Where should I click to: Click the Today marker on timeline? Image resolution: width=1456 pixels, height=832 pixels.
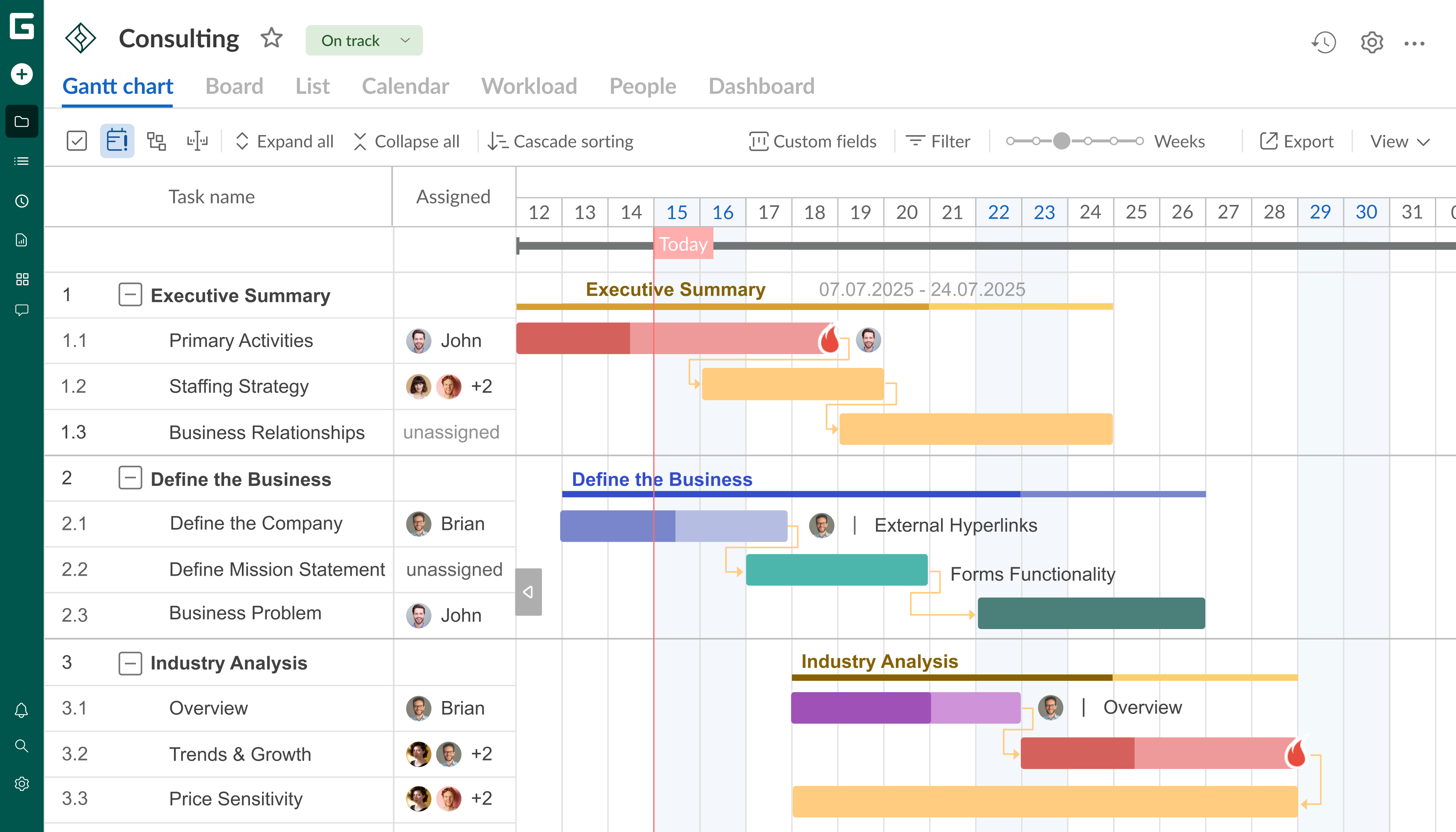click(x=684, y=244)
